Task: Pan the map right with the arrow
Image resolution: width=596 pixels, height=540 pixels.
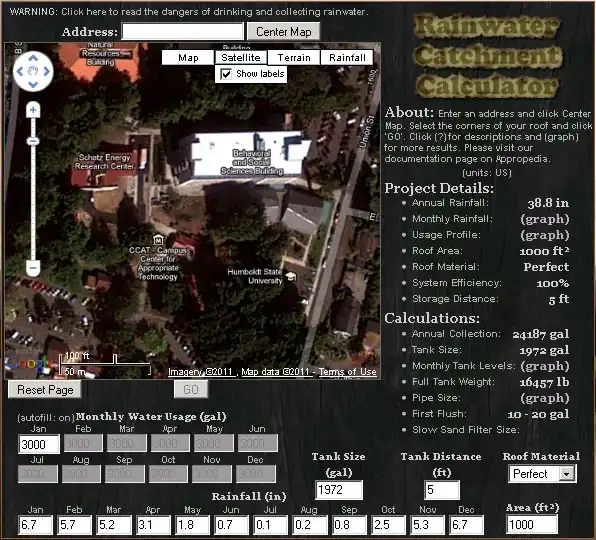Action: point(46,71)
